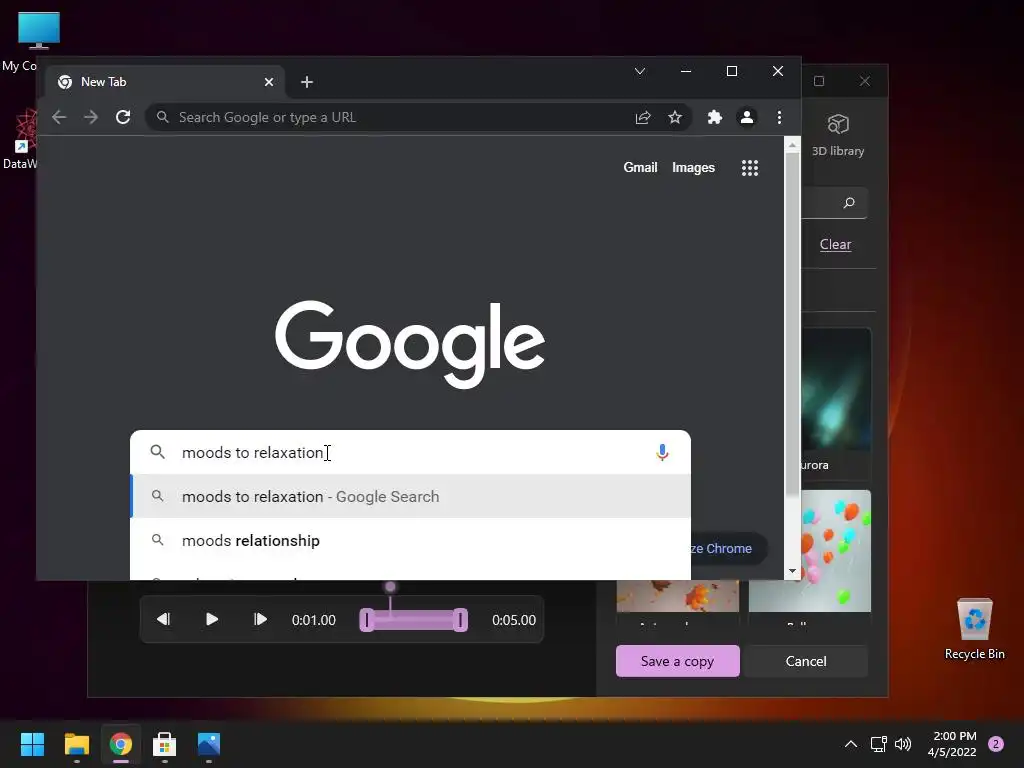Select the New Tab tab
The width and height of the screenshot is (1024, 768).
pos(165,82)
